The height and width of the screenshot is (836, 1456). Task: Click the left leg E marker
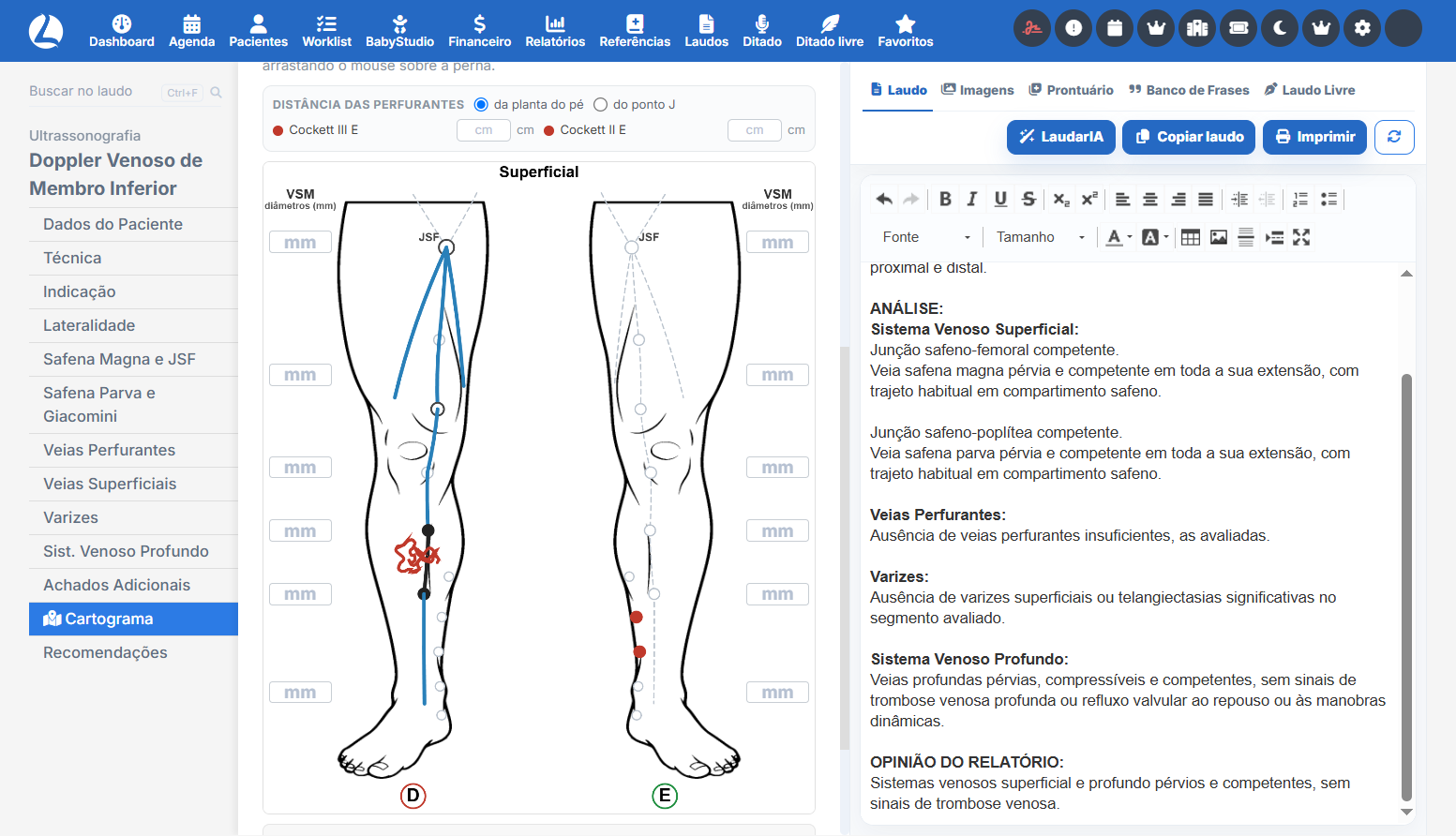coord(665,796)
